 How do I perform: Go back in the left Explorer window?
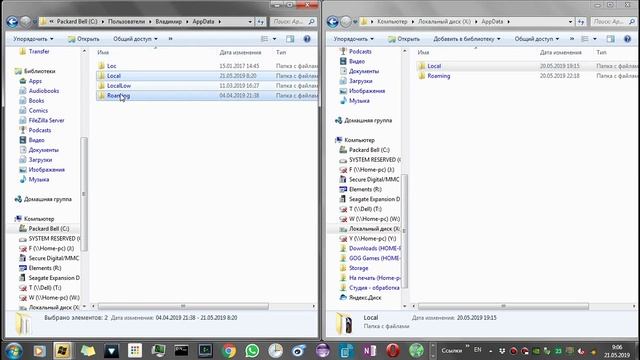point(12,22)
